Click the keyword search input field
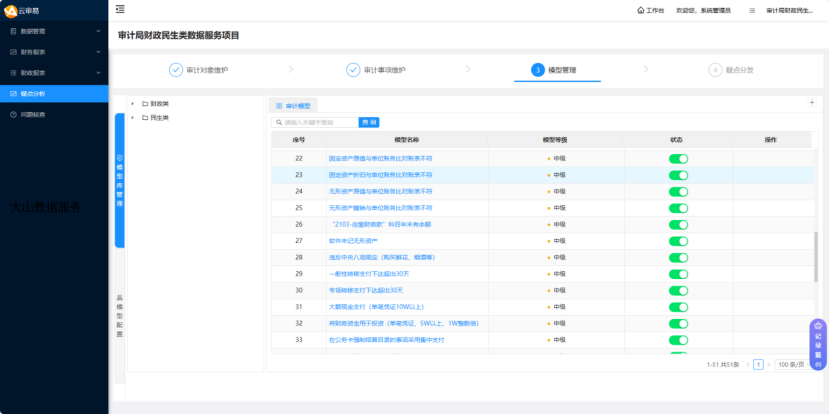 coord(316,122)
